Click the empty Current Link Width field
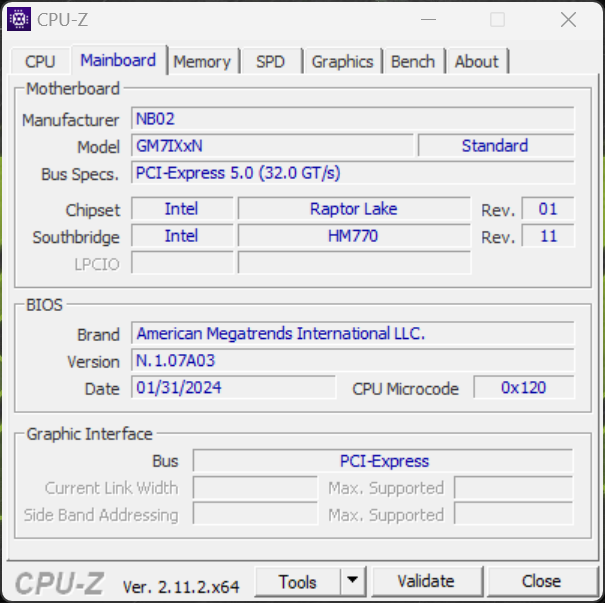 pyautogui.click(x=255, y=488)
